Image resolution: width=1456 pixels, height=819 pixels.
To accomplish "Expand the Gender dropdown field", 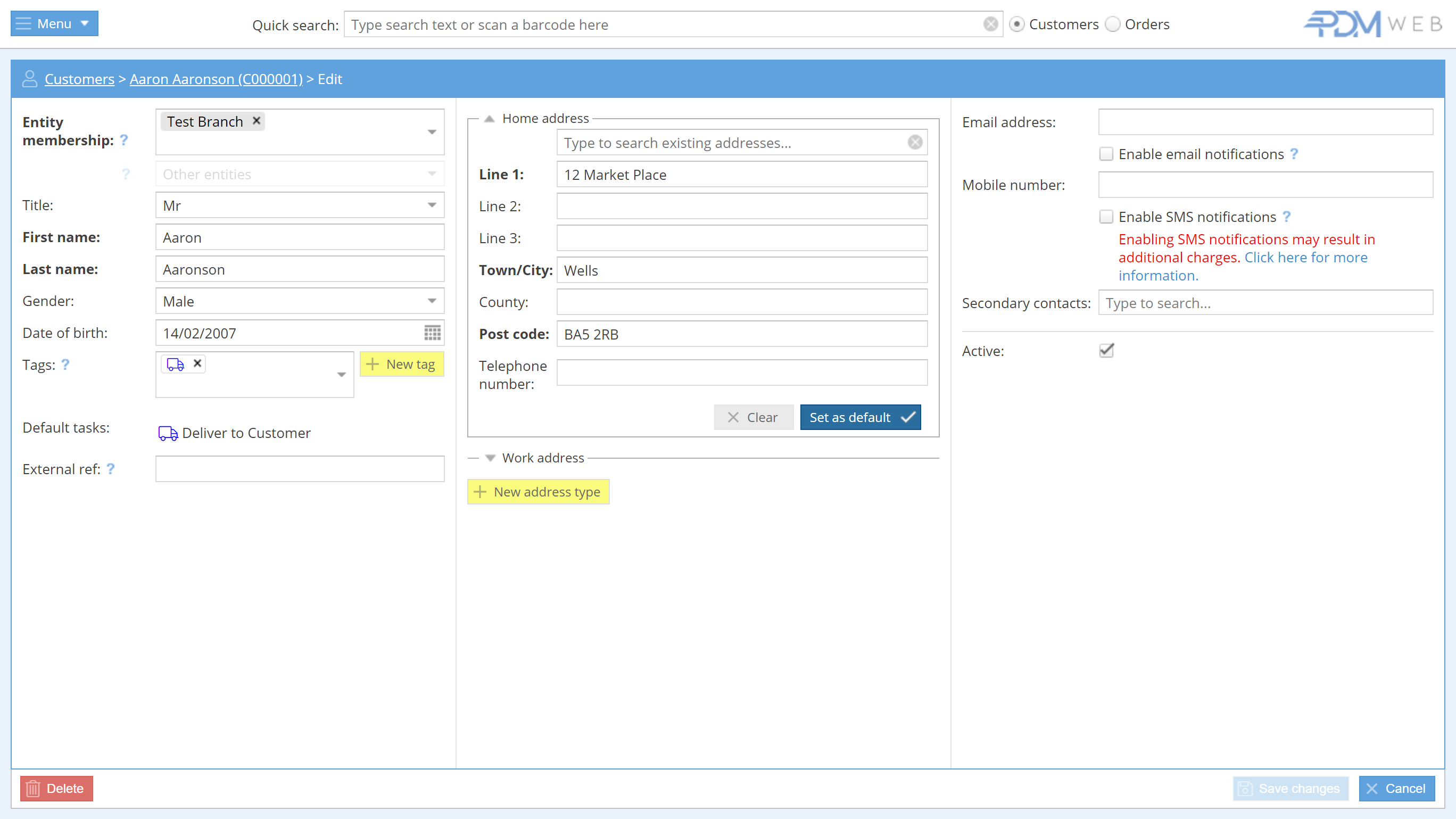I will [432, 301].
